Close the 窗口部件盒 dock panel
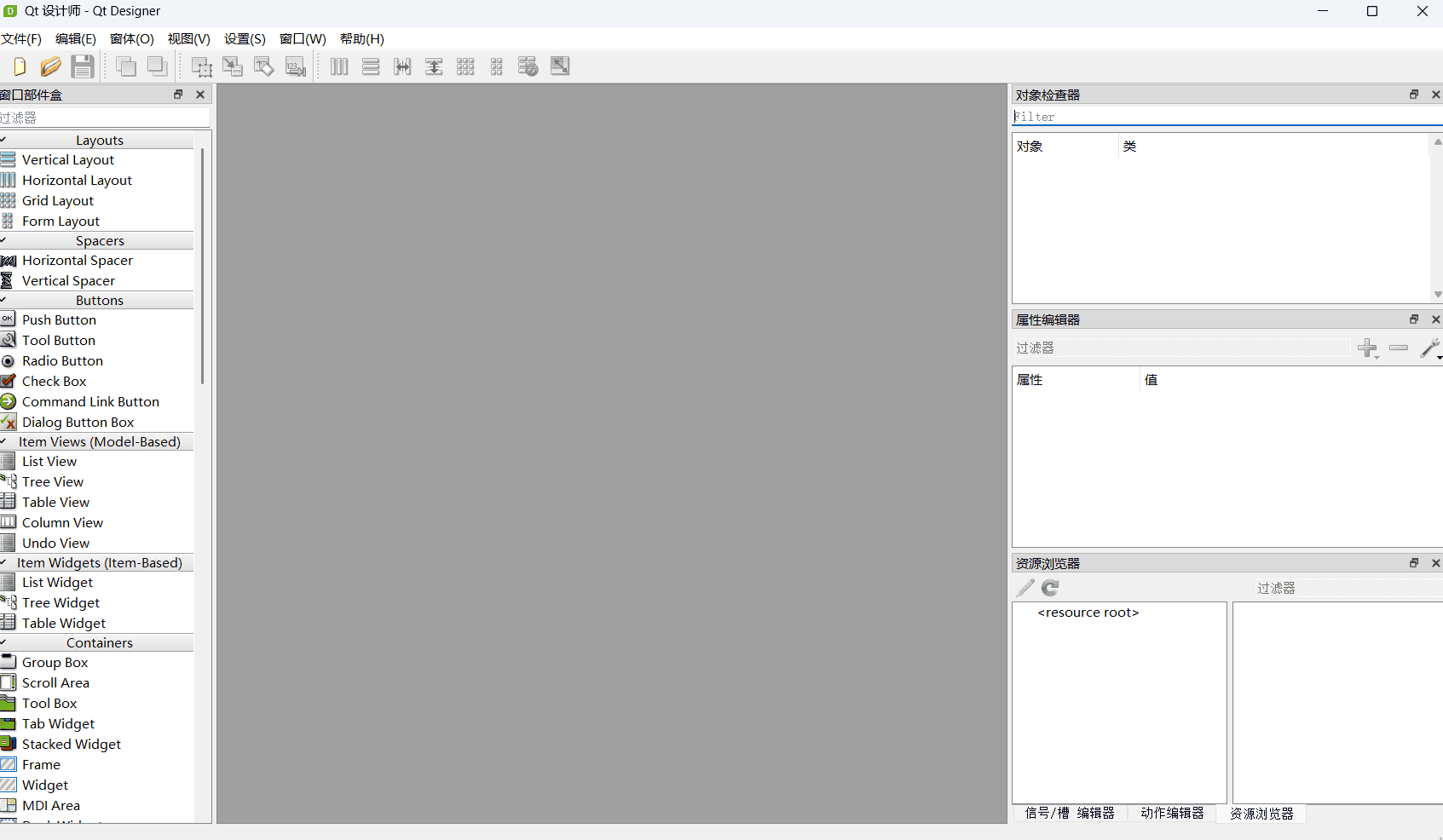This screenshot has width=1443, height=840. click(200, 95)
